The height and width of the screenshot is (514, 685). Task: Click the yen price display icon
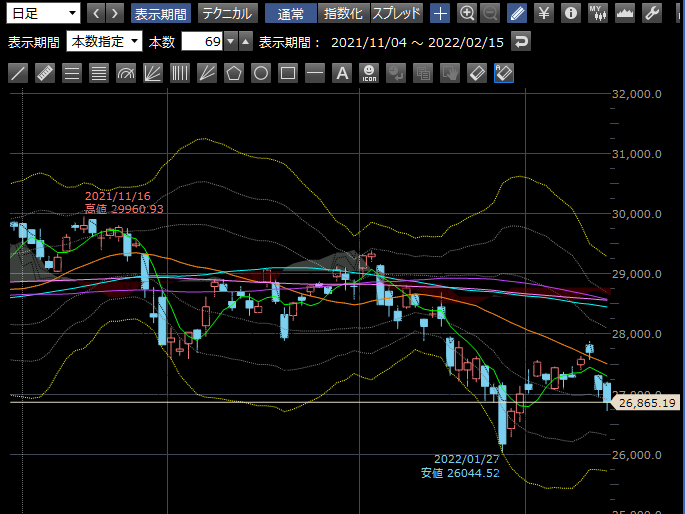[543, 14]
